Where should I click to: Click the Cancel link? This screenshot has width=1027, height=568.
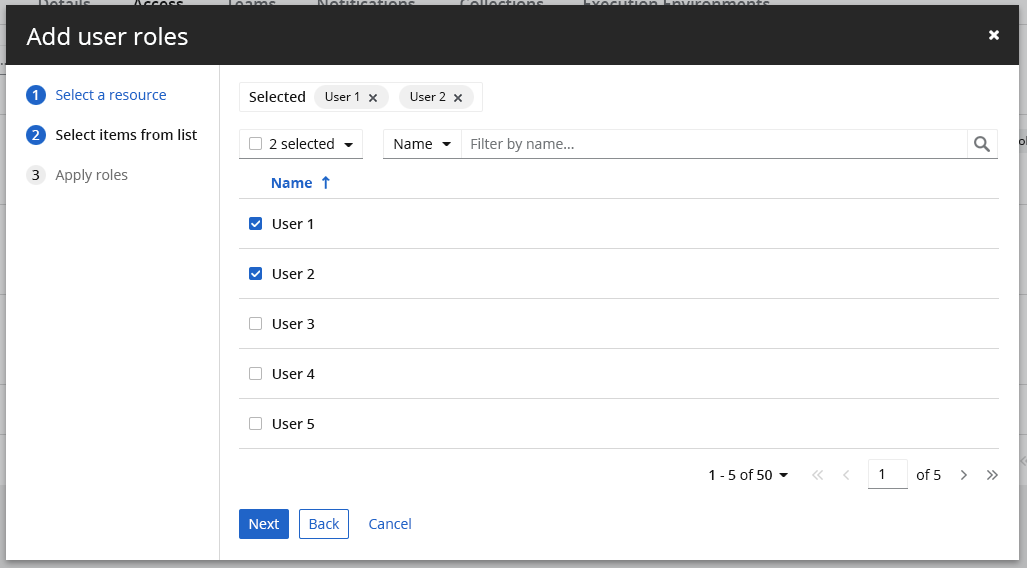tap(390, 524)
